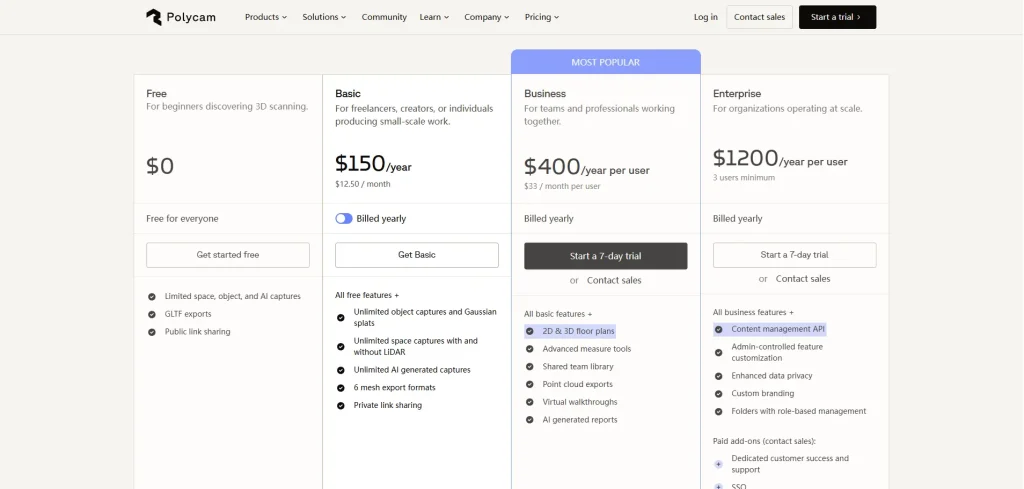Click 'All free features +' text

coord(367,295)
